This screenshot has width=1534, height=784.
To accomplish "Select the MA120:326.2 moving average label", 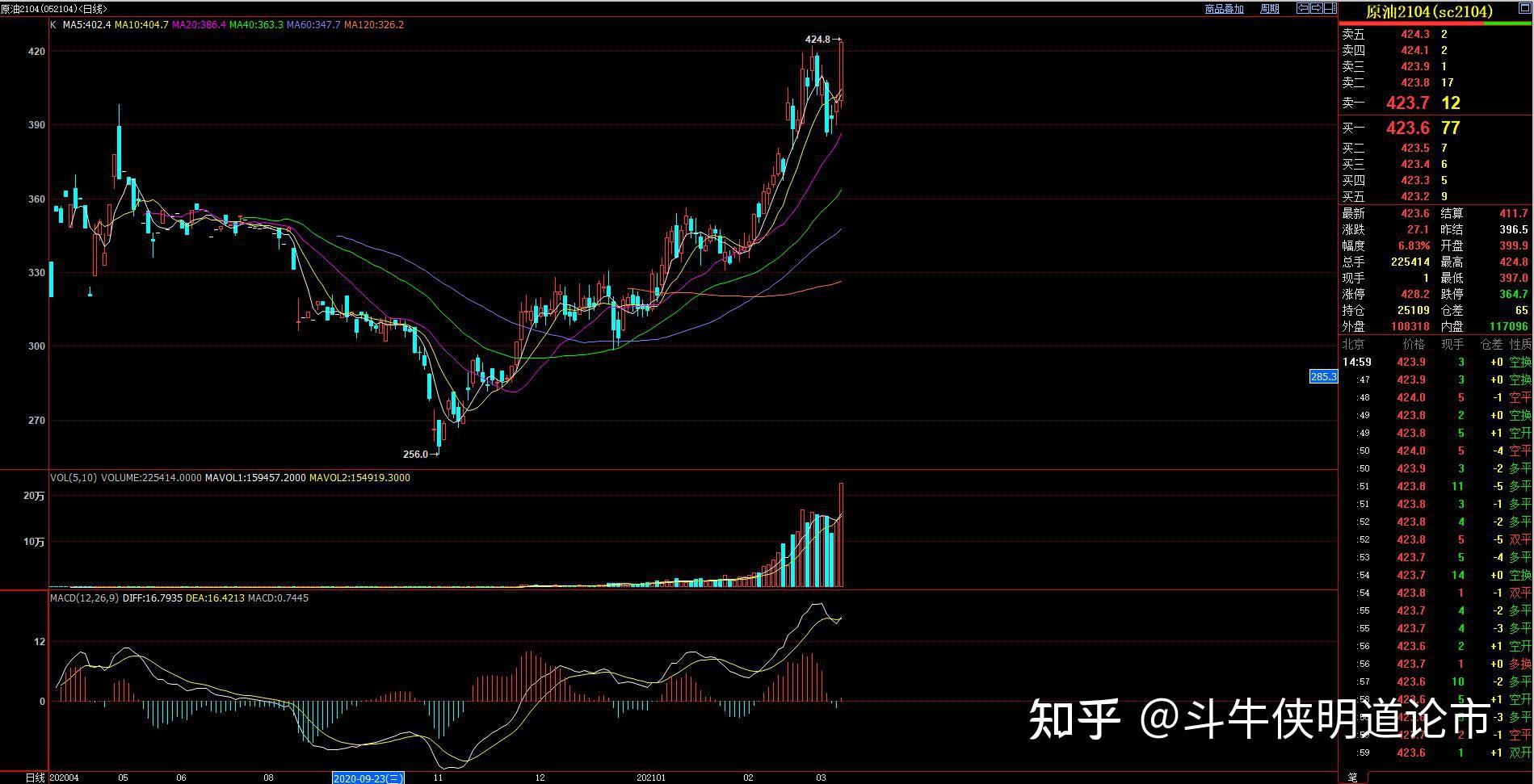I will [x=373, y=25].
